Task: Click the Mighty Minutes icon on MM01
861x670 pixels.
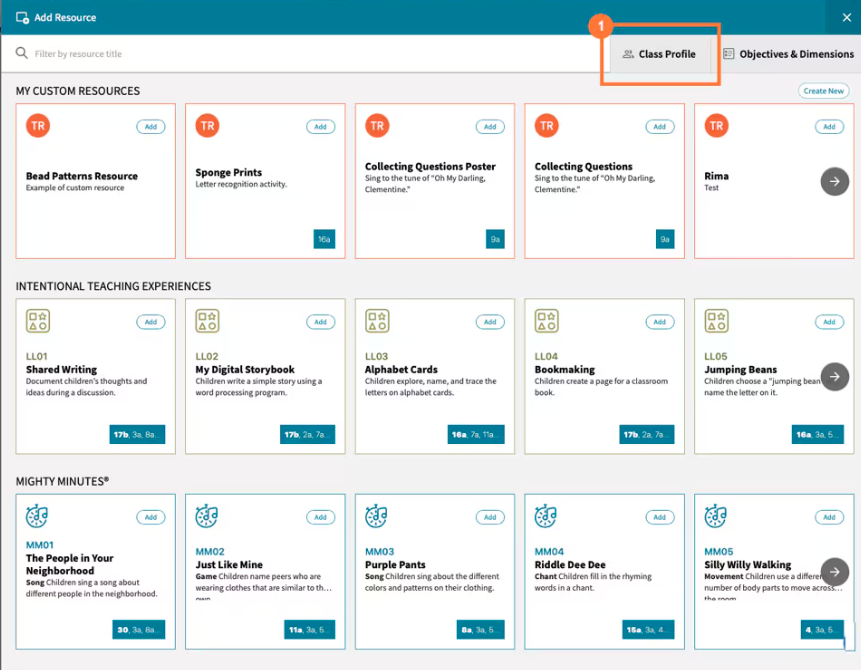Action: (37, 517)
